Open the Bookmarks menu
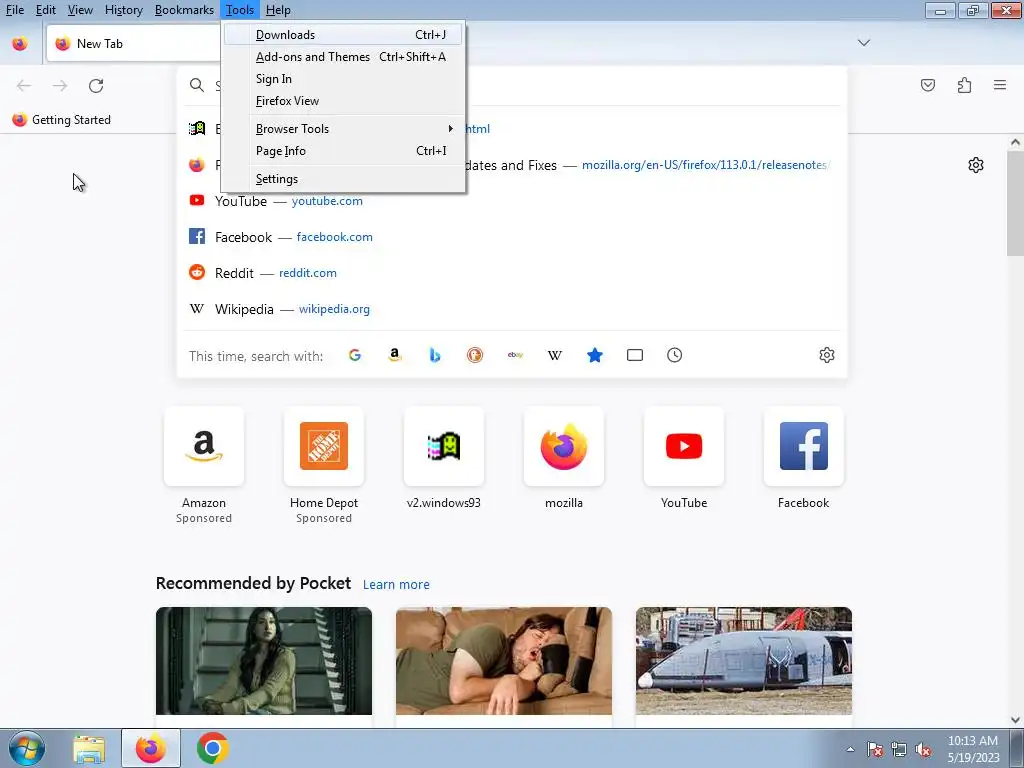The image size is (1024, 768). (x=184, y=10)
